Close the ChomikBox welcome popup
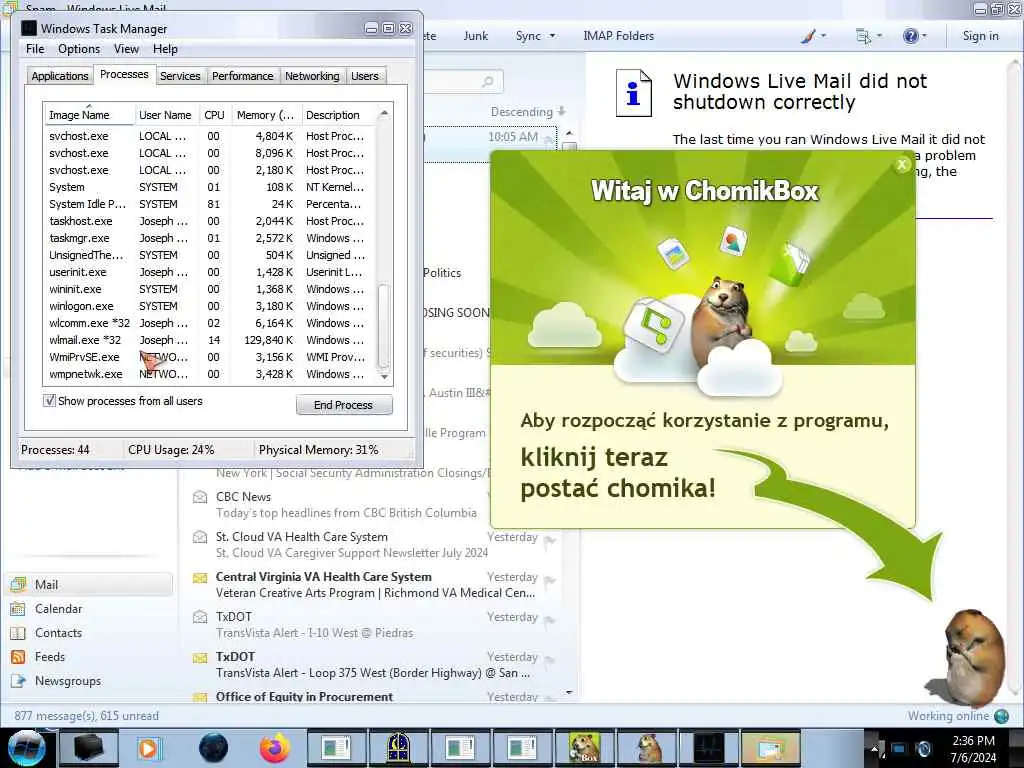The width and height of the screenshot is (1024, 768). point(902,165)
